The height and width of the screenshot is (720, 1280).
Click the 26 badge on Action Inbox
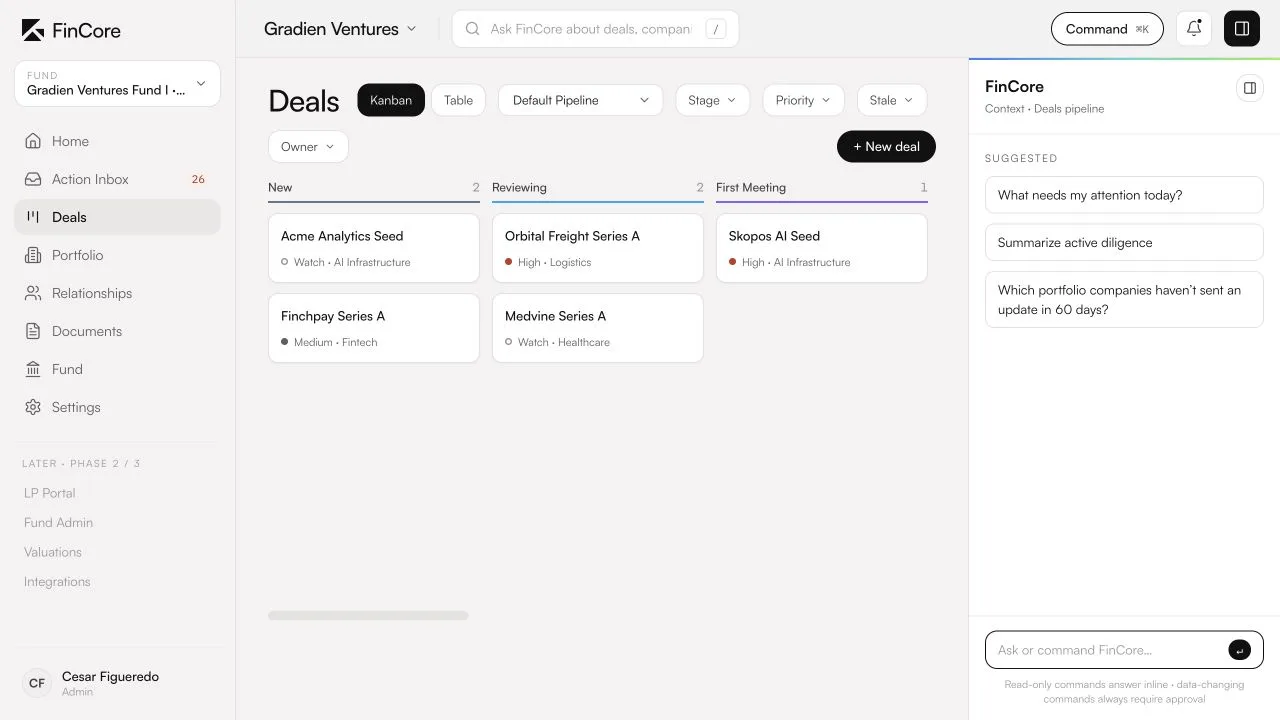pos(198,179)
